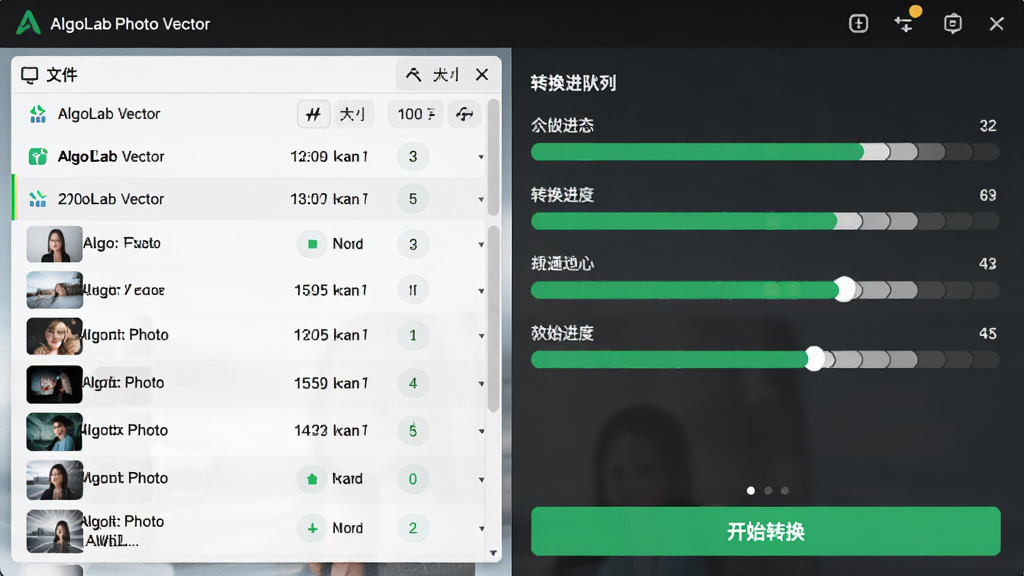Screen dimensions: 1024x576
Task: Click the refresh icon next to 100 field
Action: pyautogui.click(x=464, y=114)
